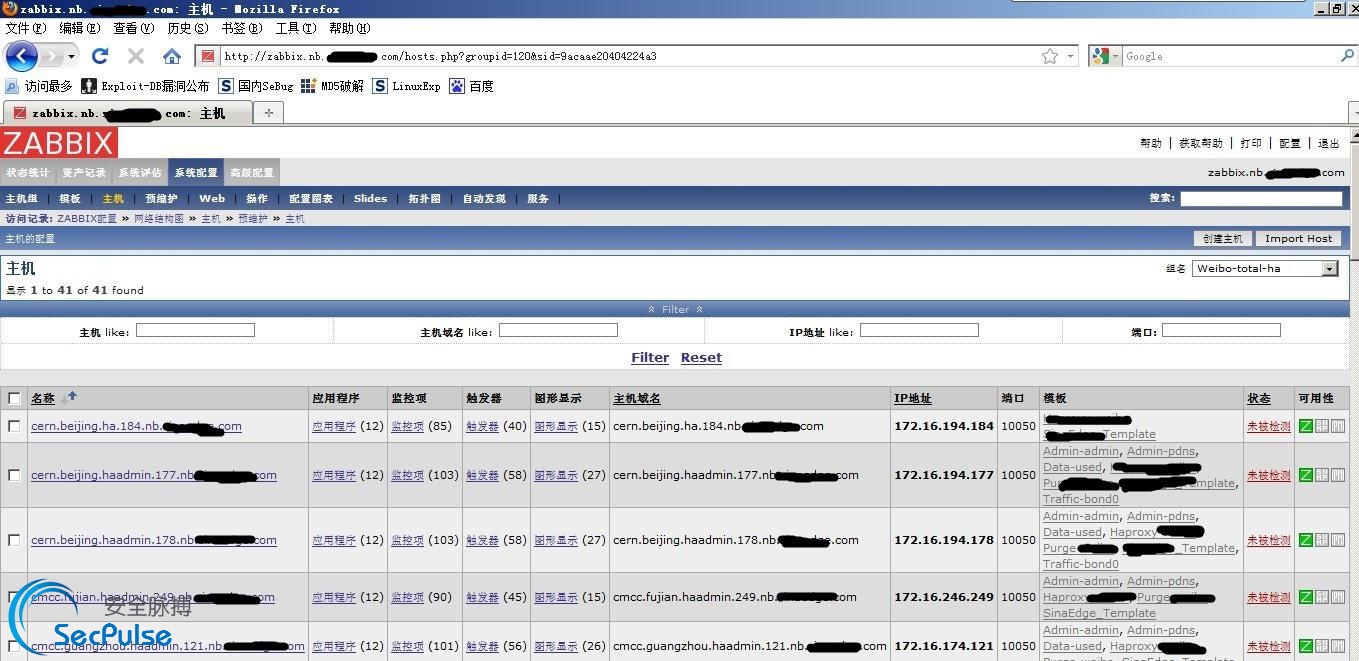
Task: Click the Traffic-bond0 template link for 172.16.194.177
Action: (x=1081, y=499)
